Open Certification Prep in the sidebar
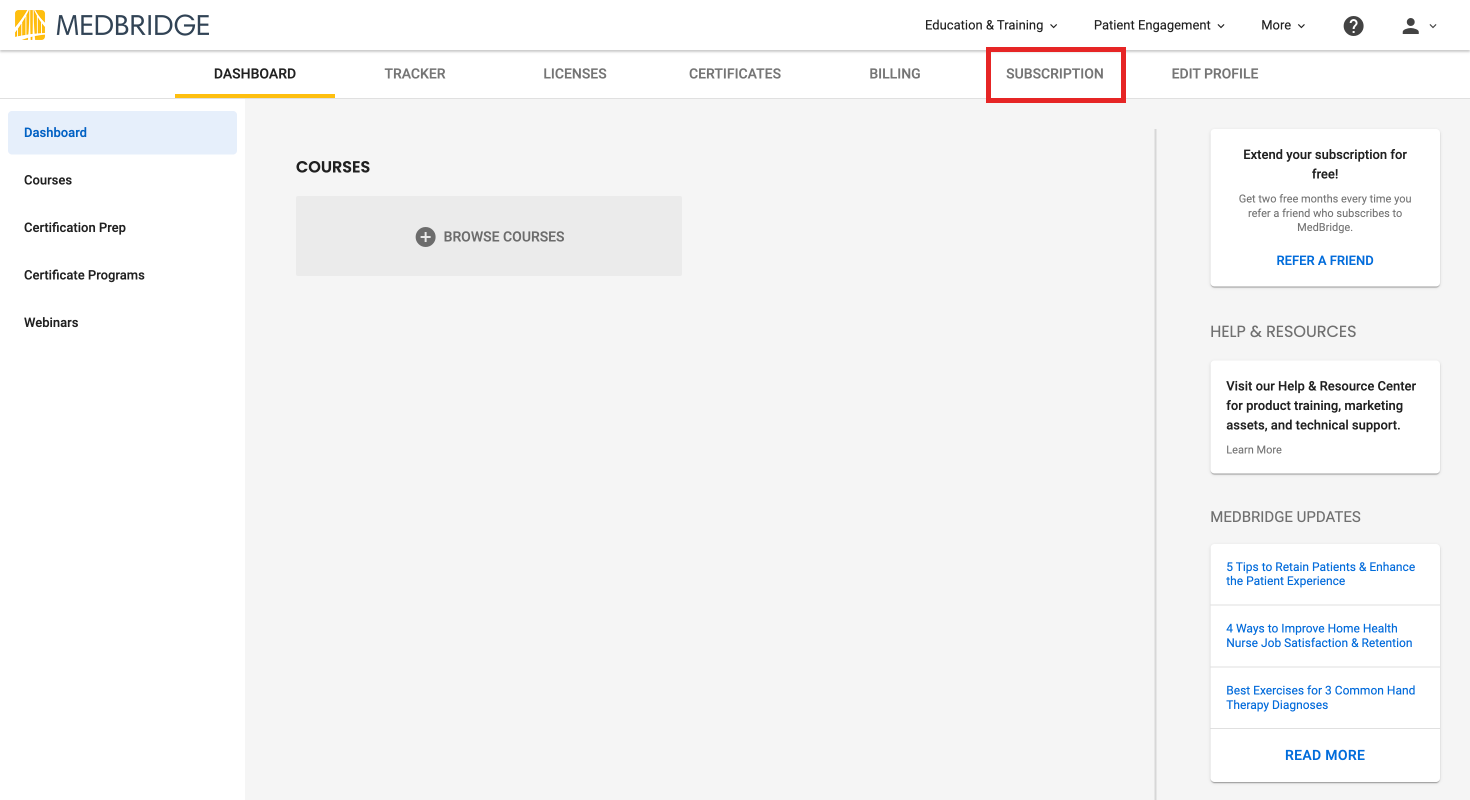 (122, 228)
